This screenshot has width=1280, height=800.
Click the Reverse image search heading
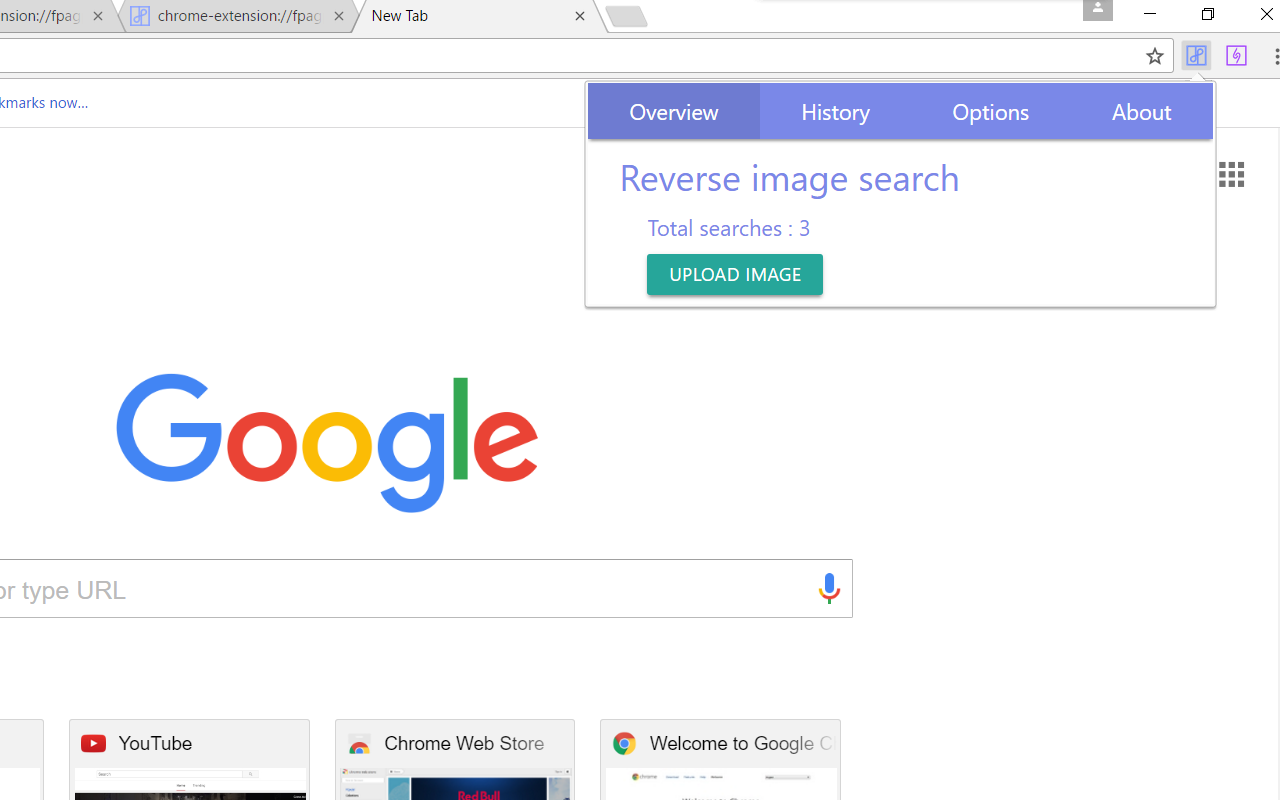coord(789,178)
